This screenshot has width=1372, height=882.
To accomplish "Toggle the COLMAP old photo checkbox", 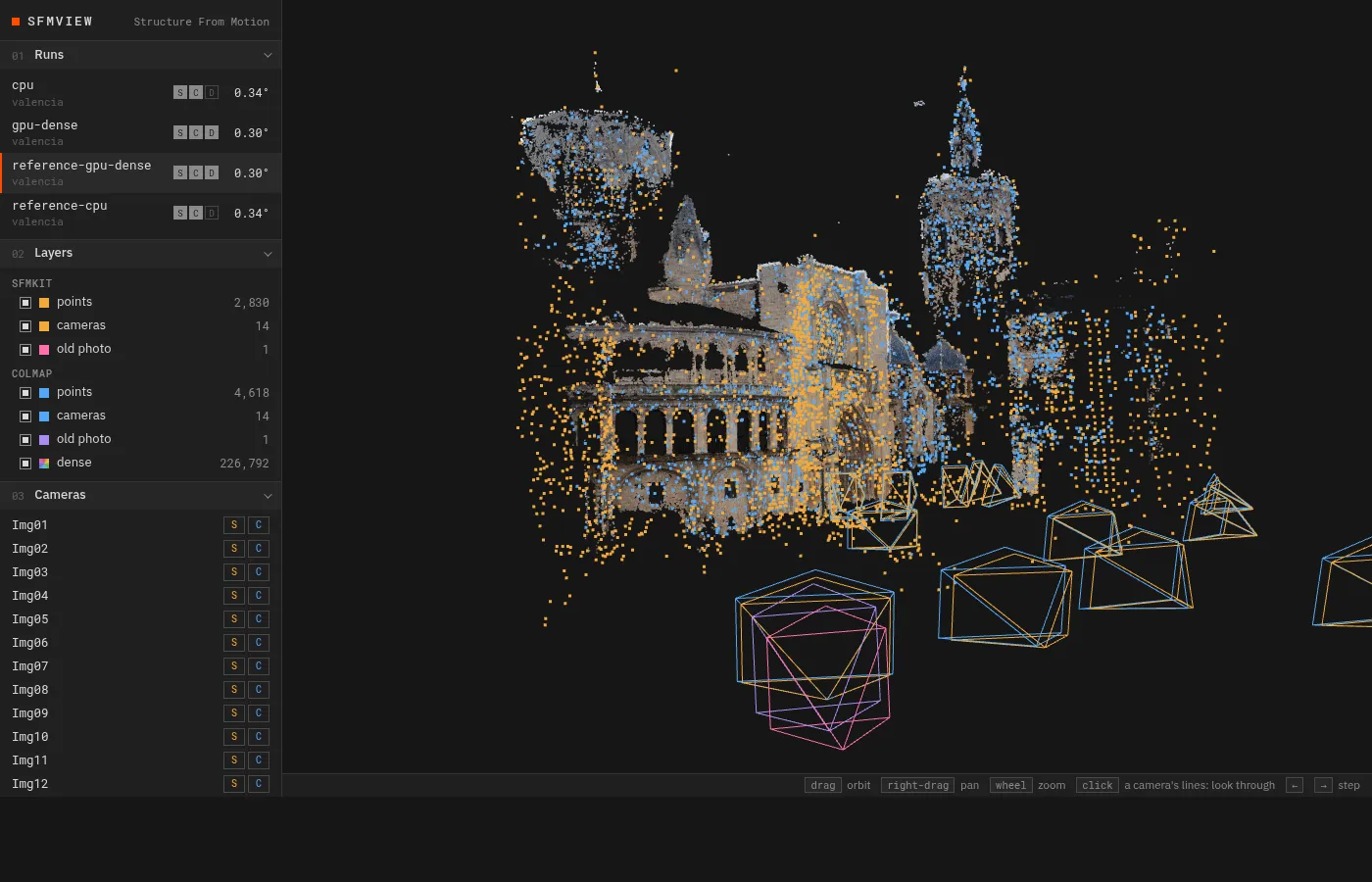I will [25, 440].
